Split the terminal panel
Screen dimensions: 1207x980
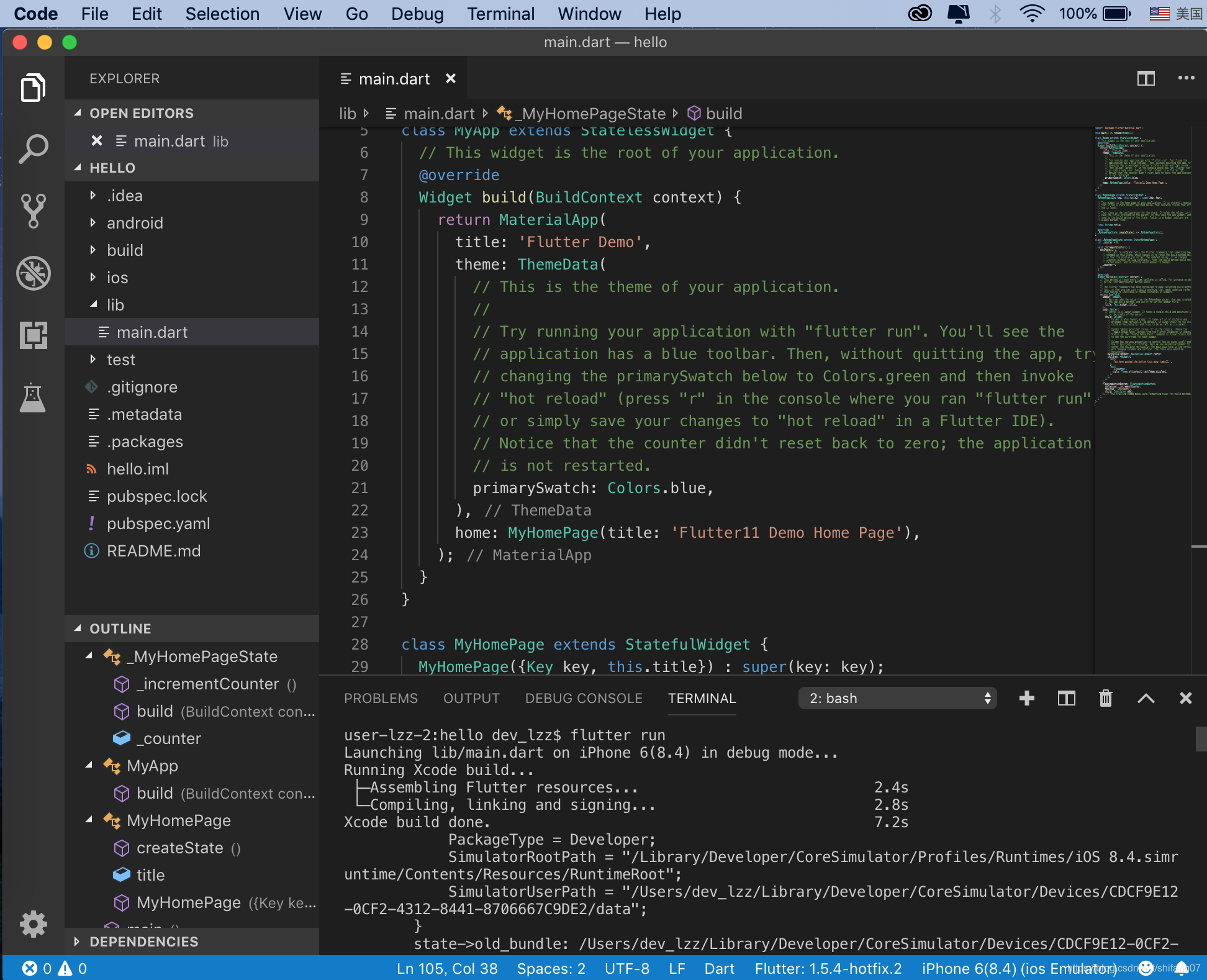pos(1066,698)
